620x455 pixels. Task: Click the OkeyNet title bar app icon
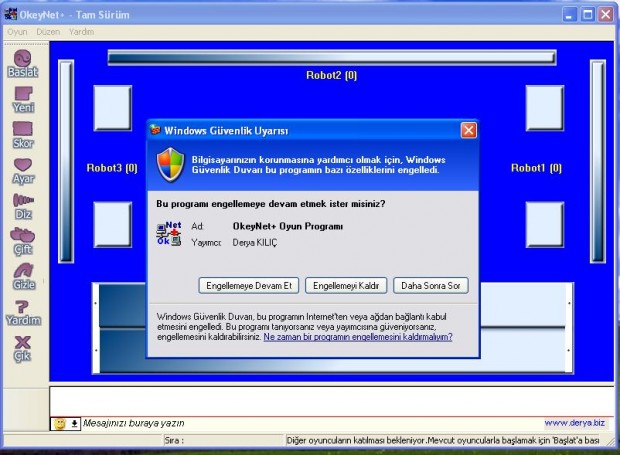(10, 14)
